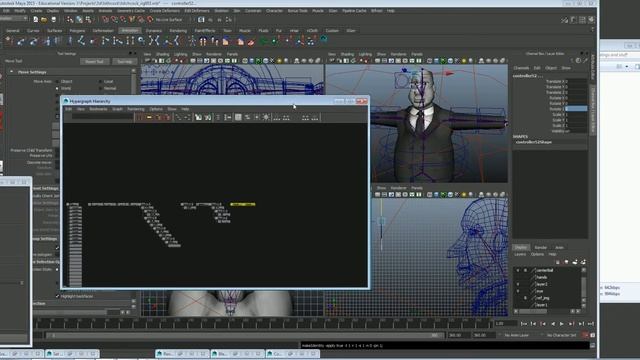Viewport: 640px width, 360px height.
Task: Click the X-shaped shelf icon
Action: [x=154, y=40]
